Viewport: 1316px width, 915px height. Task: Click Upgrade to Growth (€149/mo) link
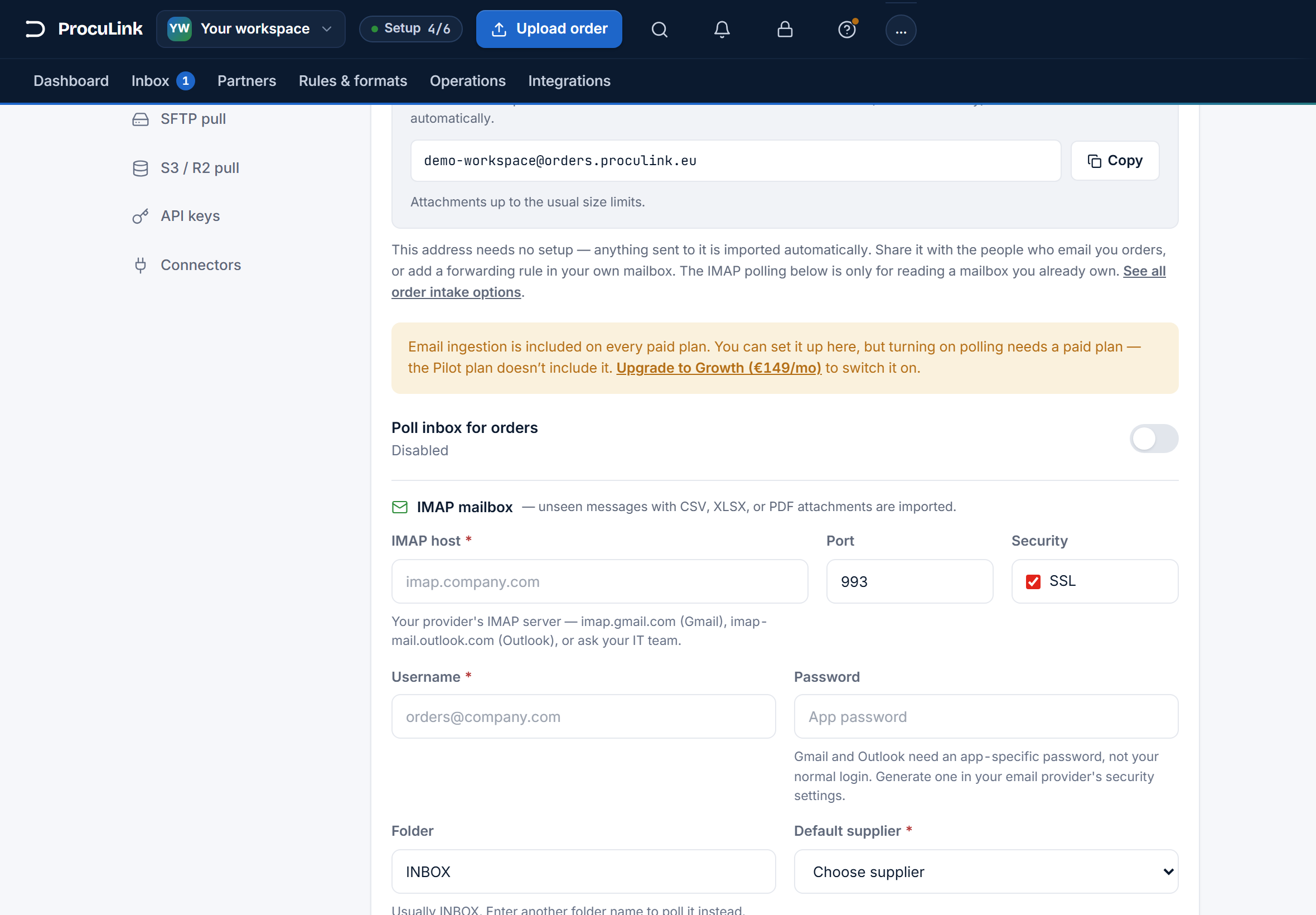pos(718,368)
